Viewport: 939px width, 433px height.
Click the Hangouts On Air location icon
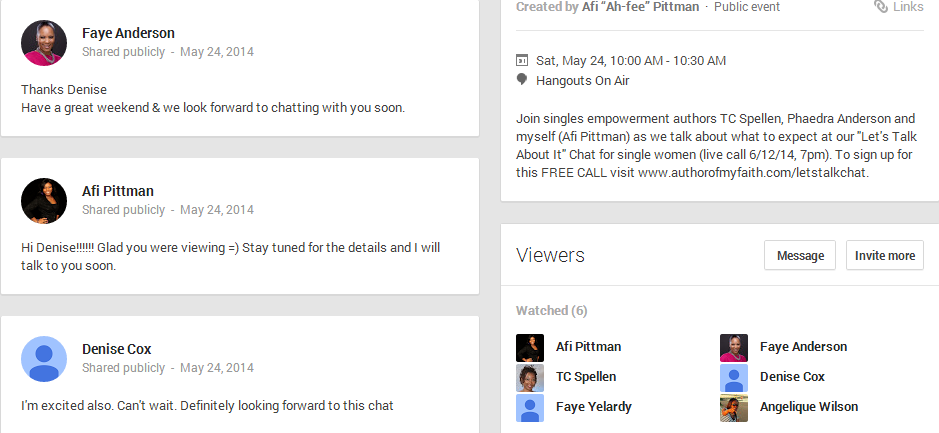click(x=522, y=80)
